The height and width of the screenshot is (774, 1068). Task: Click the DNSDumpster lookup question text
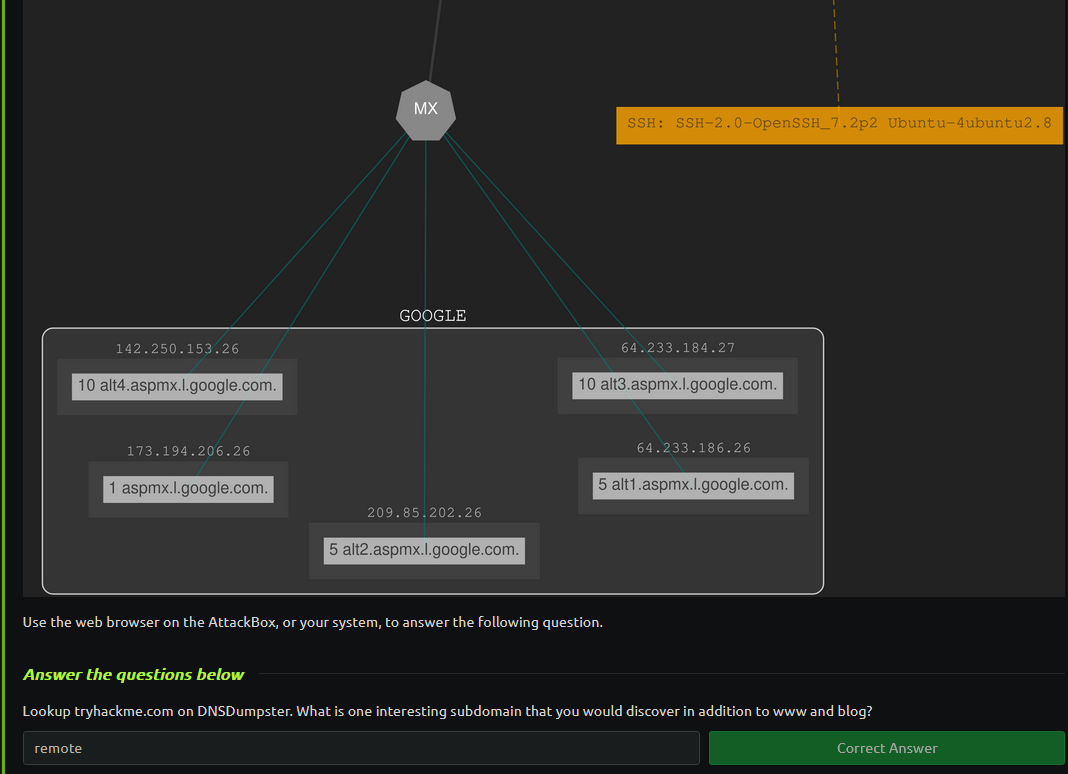(447, 711)
